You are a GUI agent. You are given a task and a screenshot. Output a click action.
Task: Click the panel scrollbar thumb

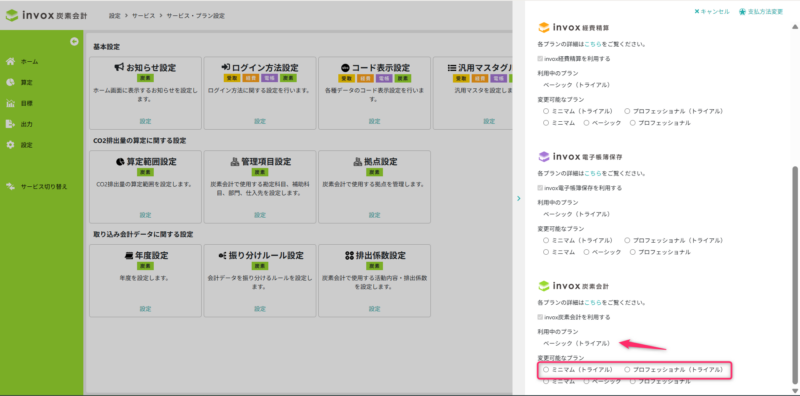(x=794, y=274)
